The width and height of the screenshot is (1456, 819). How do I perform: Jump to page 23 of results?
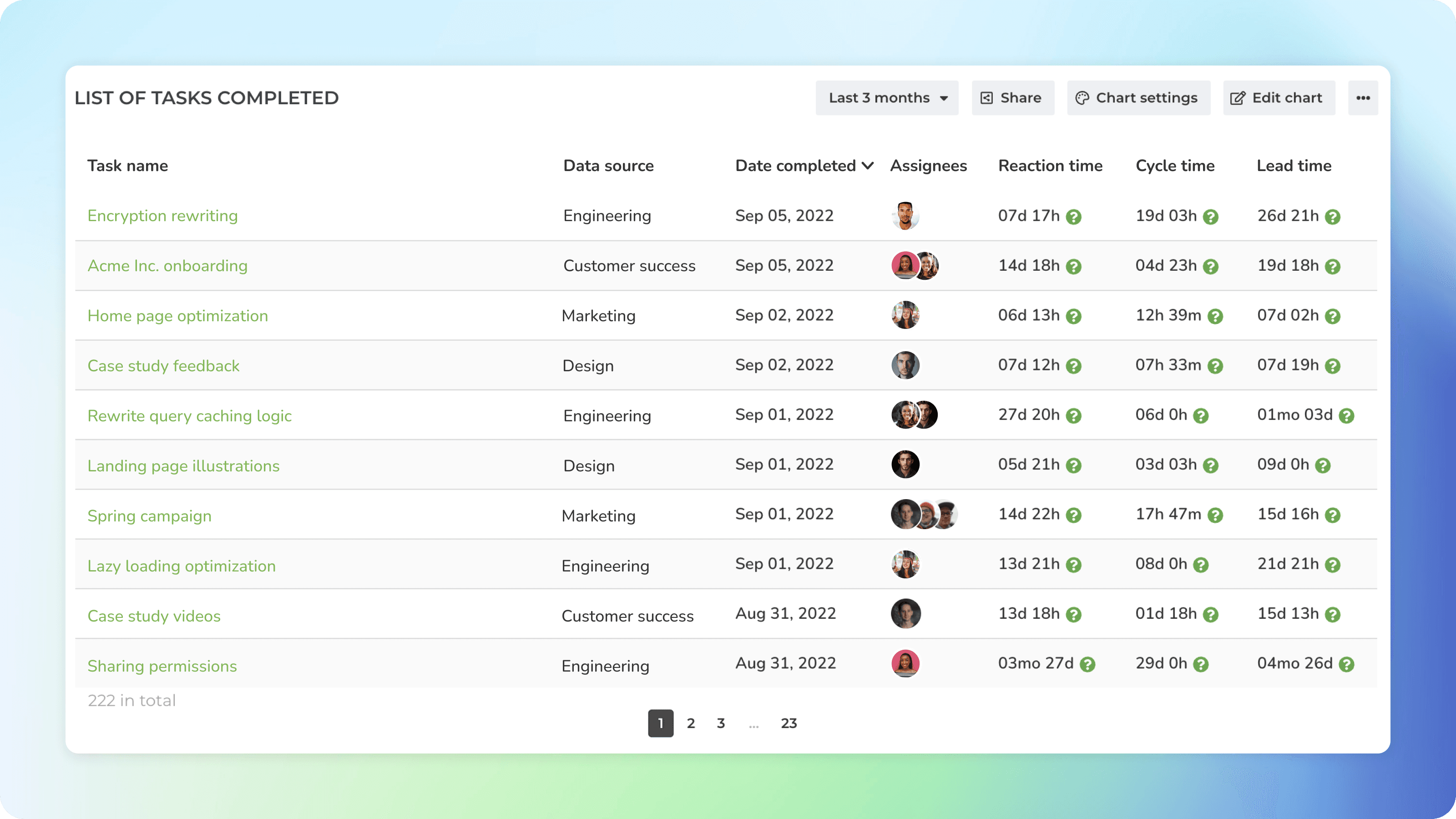[x=789, y=723]
